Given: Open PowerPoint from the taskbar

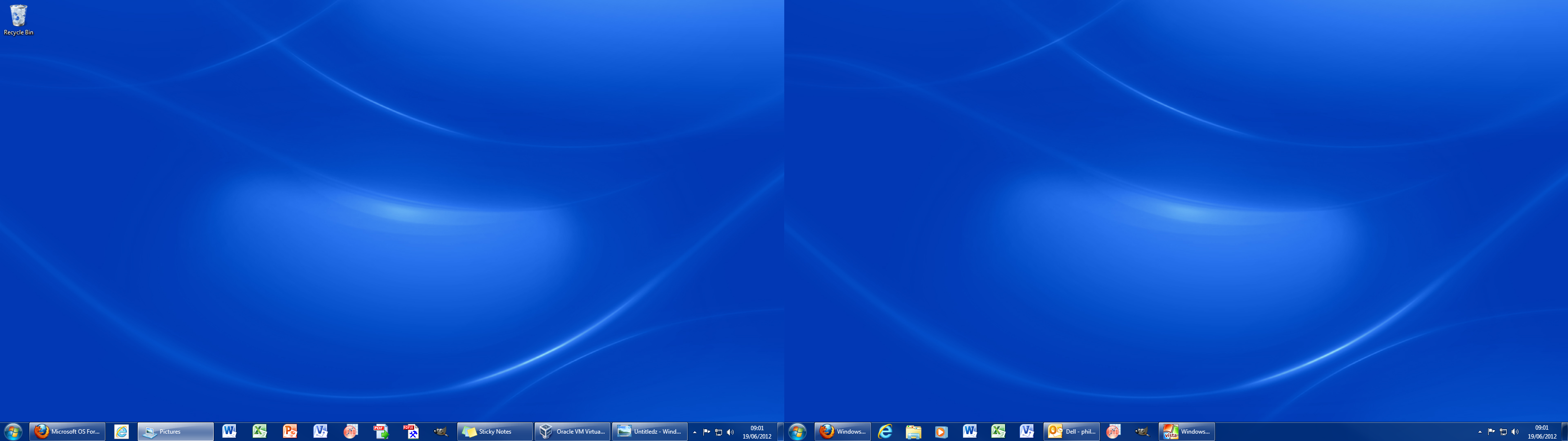Looking at the screenshot, I should [290, 431].
